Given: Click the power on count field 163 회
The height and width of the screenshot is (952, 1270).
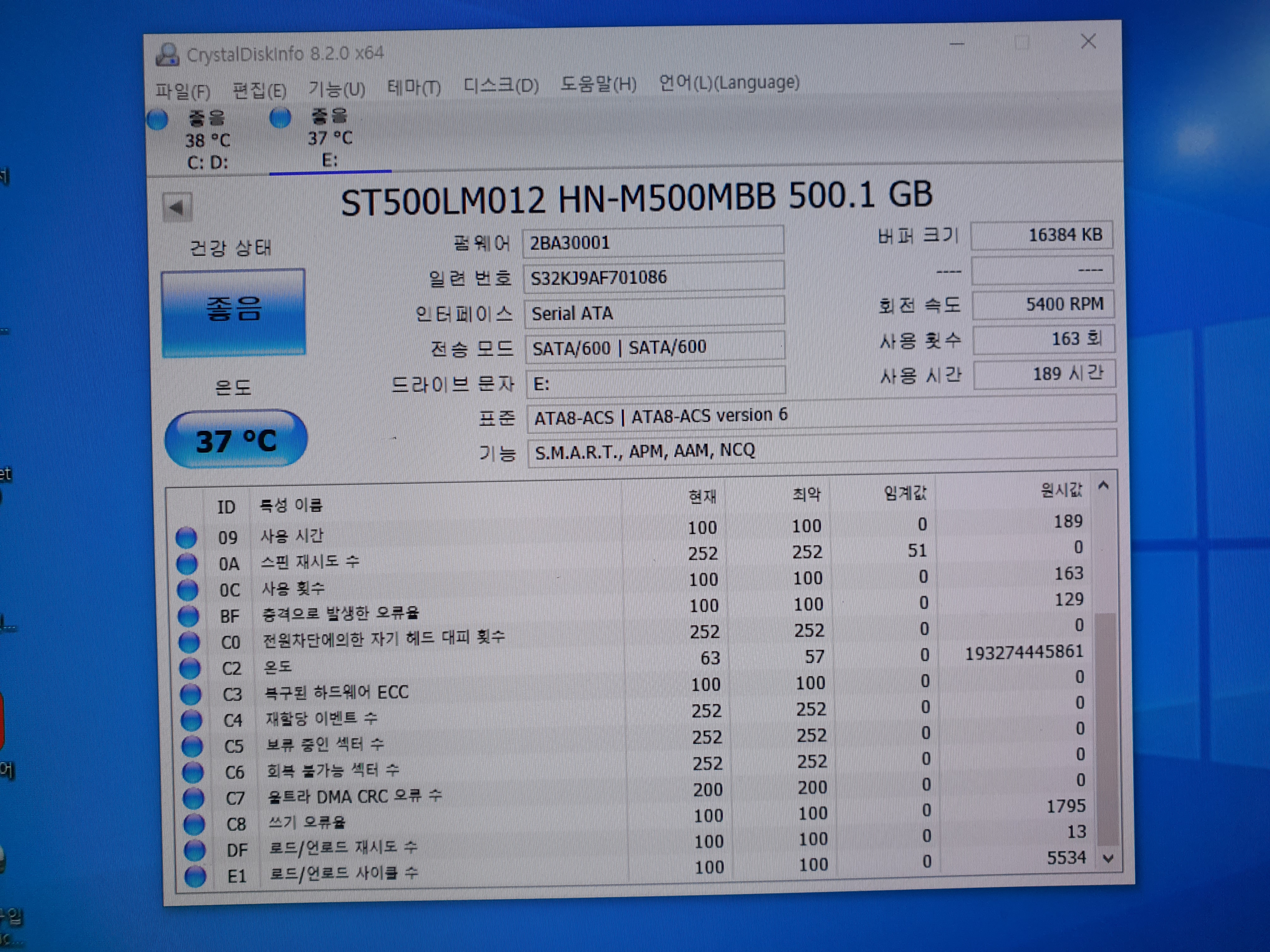Looking at the screenshot, I should [1044, 339].
